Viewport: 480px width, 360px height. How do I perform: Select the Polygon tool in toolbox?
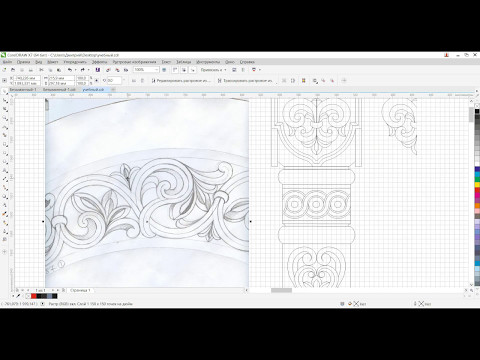5,162
